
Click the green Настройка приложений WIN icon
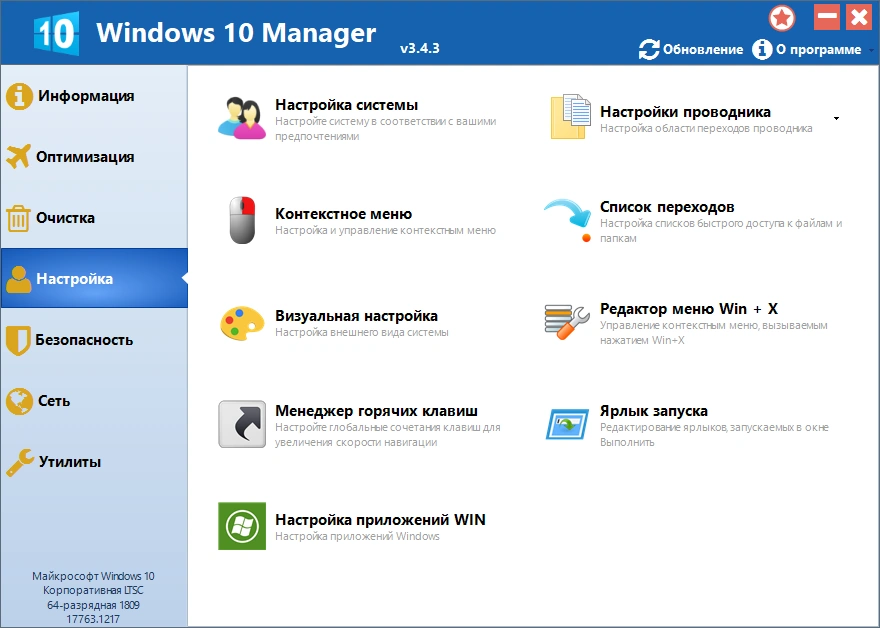(x=242, y=526)
